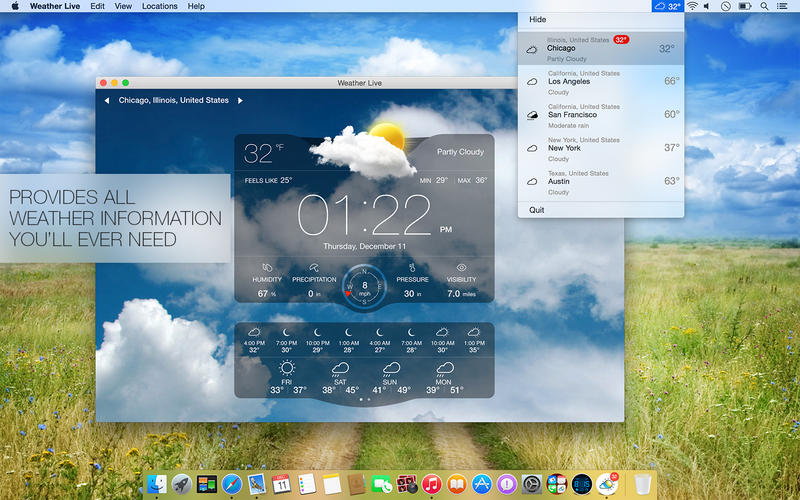Open the Locations menu
Viewport: 800px width, 500px height.
(x=160, y=6)
